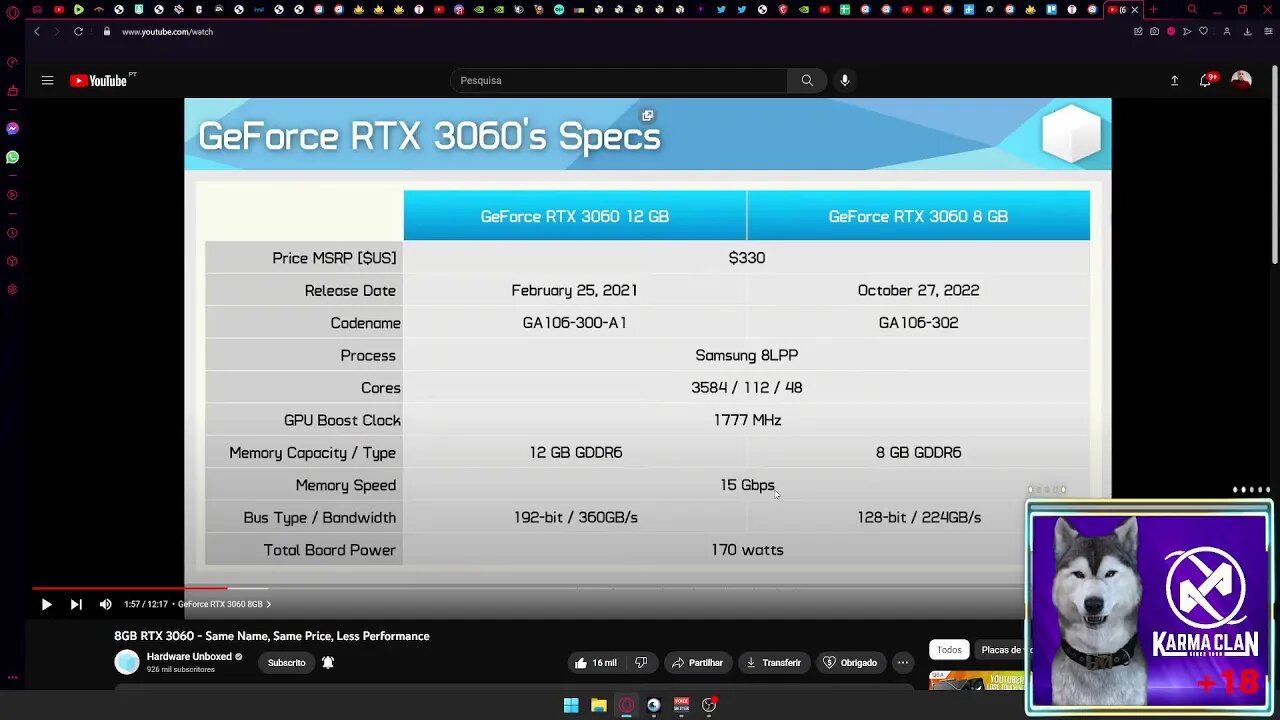Open Messenger in the sidebar
This screenshot has width=1280, height=720.
pos(12,128)
